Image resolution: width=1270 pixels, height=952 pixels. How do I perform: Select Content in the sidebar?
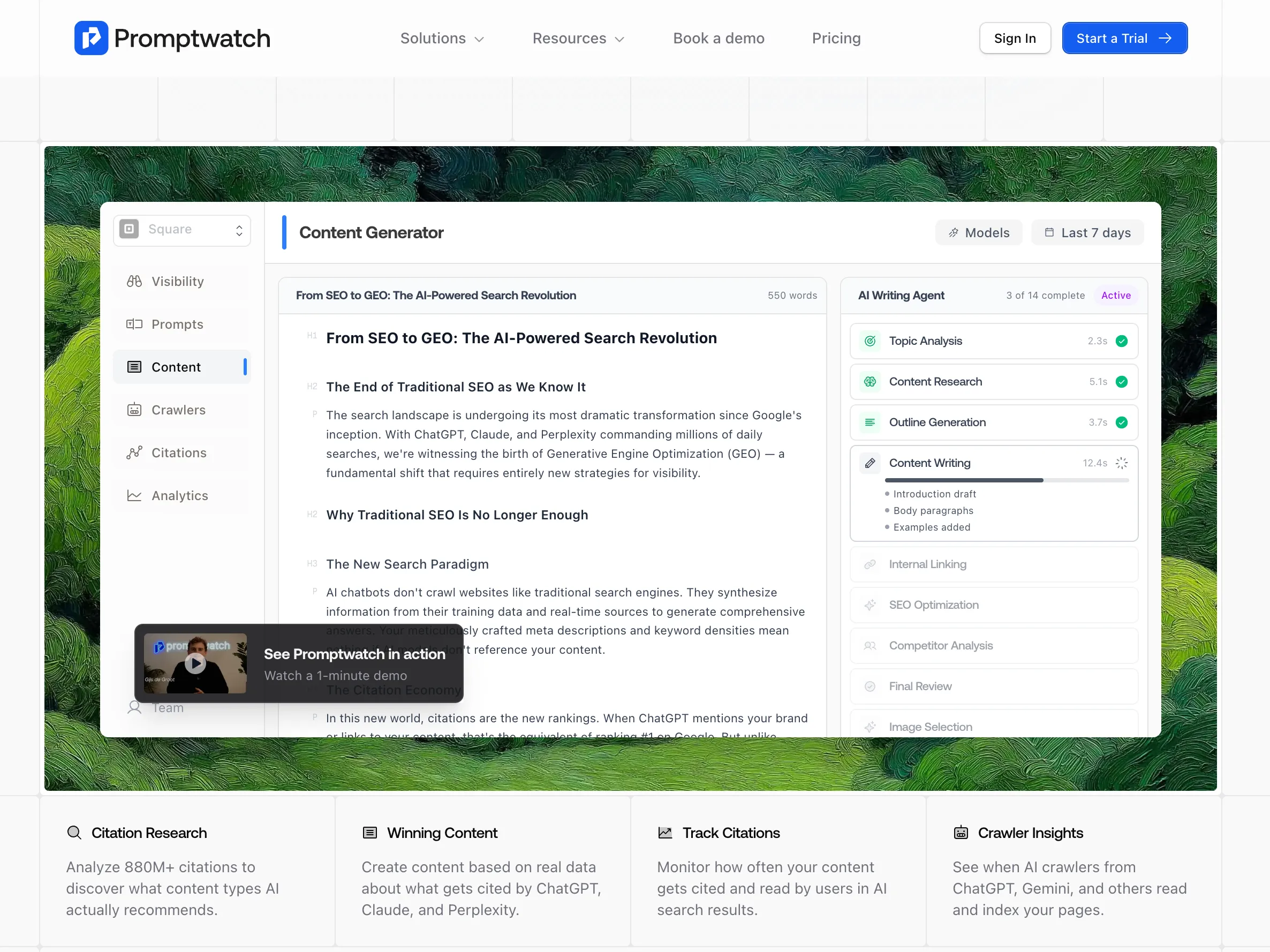[176, 367]
